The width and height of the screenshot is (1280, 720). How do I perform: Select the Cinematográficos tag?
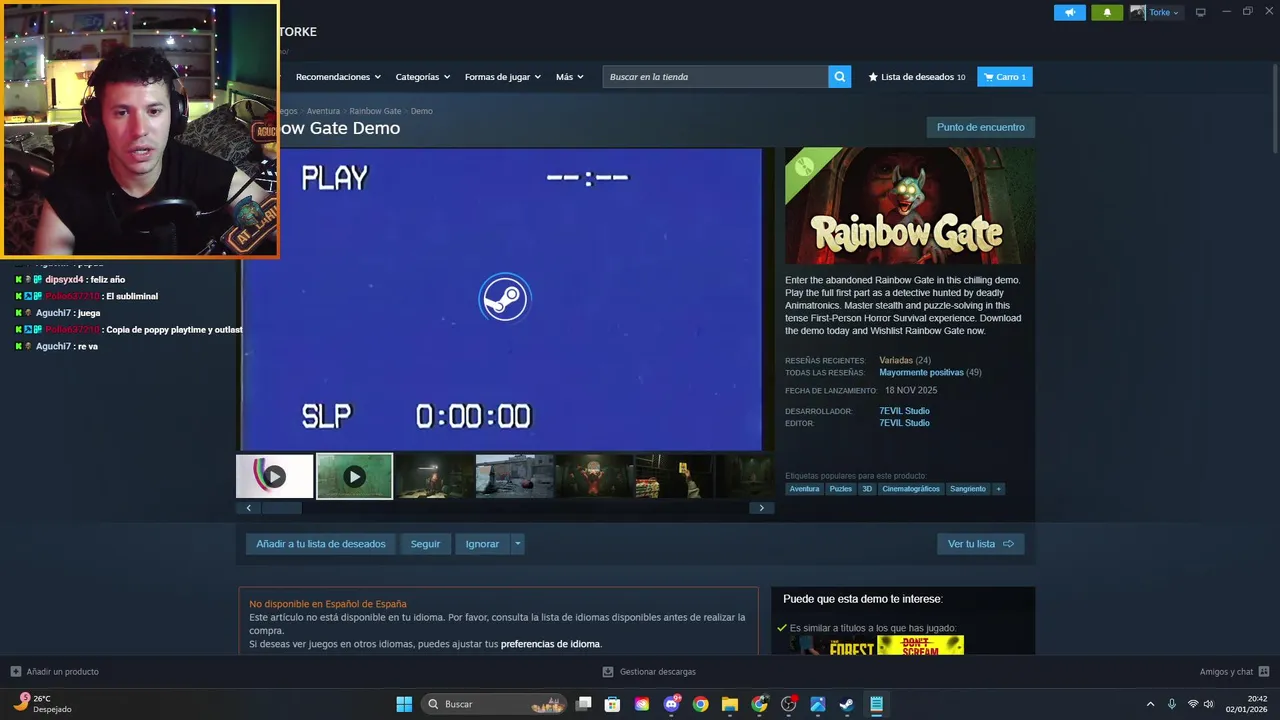(911, 489)
